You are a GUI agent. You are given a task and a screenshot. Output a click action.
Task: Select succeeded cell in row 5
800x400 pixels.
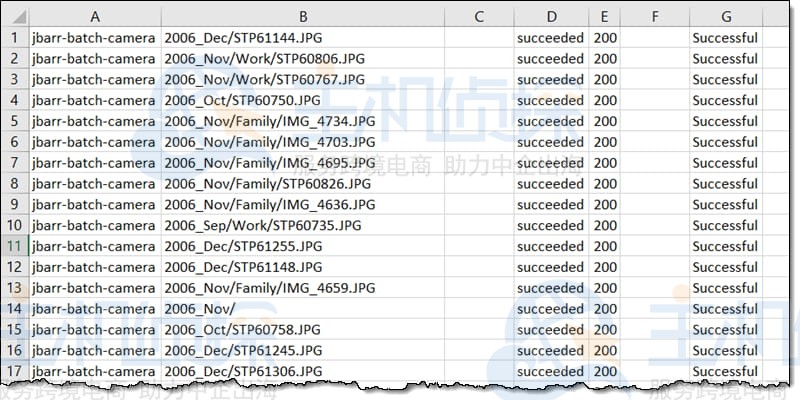551,121
